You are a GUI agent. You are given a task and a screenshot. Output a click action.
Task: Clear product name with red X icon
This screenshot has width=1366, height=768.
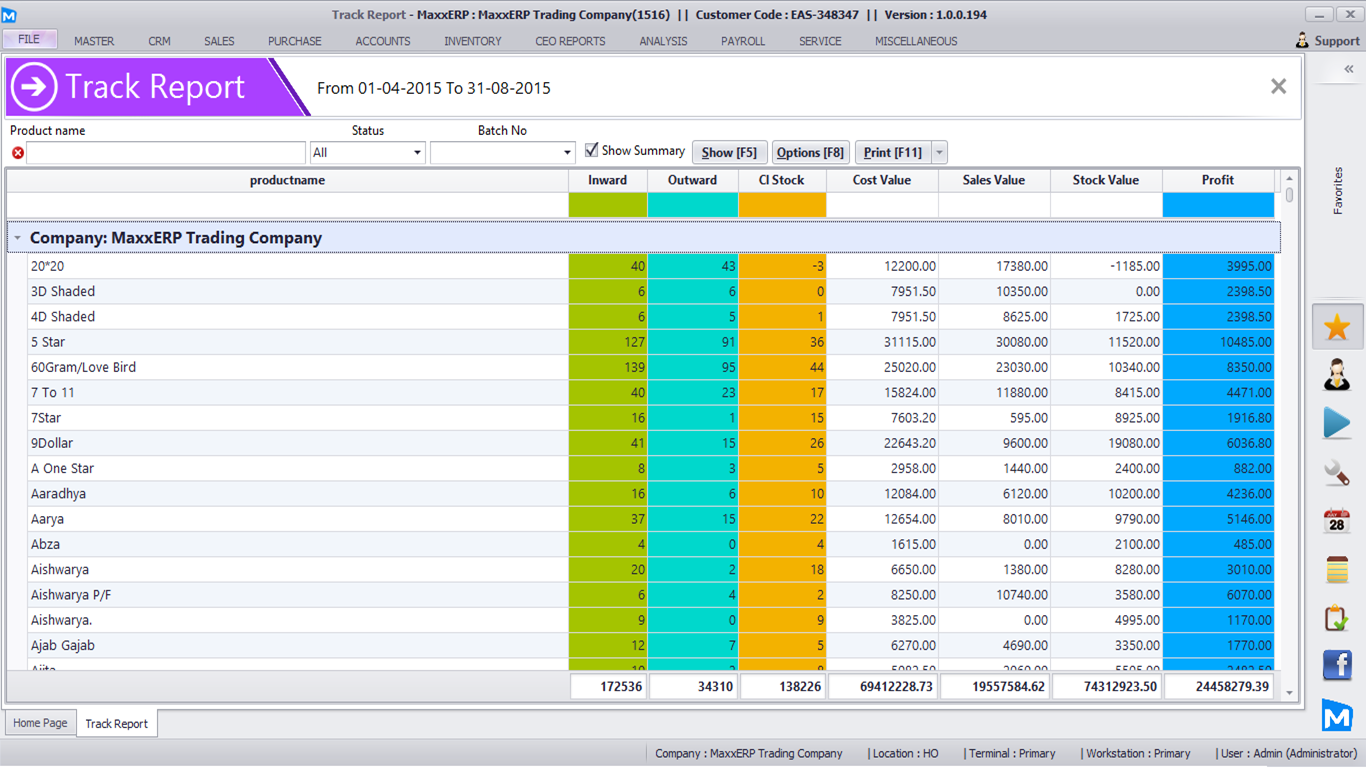click(17, 153)
